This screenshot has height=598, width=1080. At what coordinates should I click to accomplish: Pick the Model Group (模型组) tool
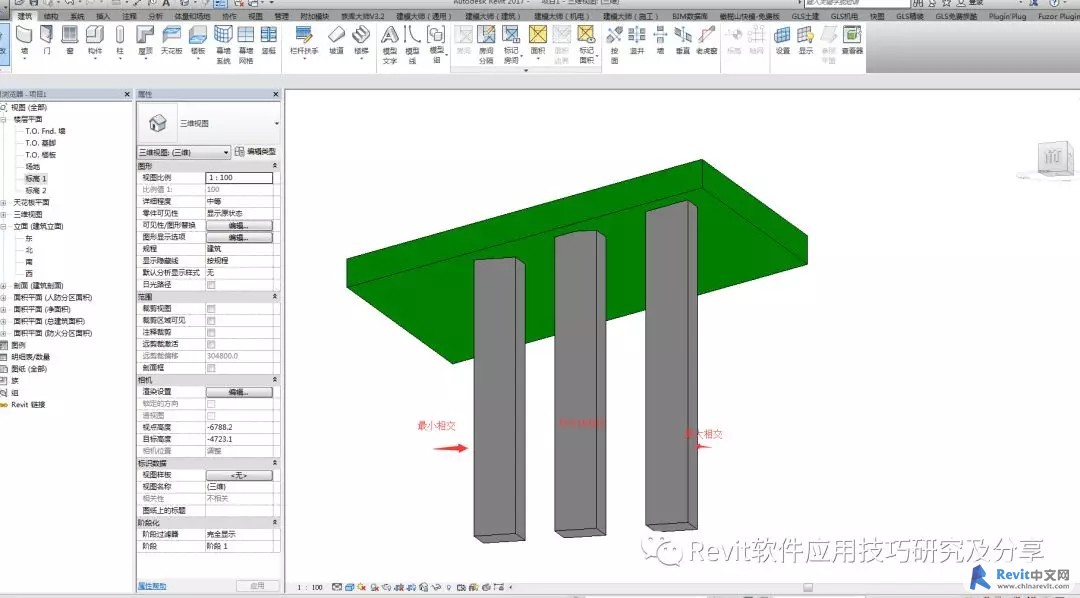pos(436,44)
